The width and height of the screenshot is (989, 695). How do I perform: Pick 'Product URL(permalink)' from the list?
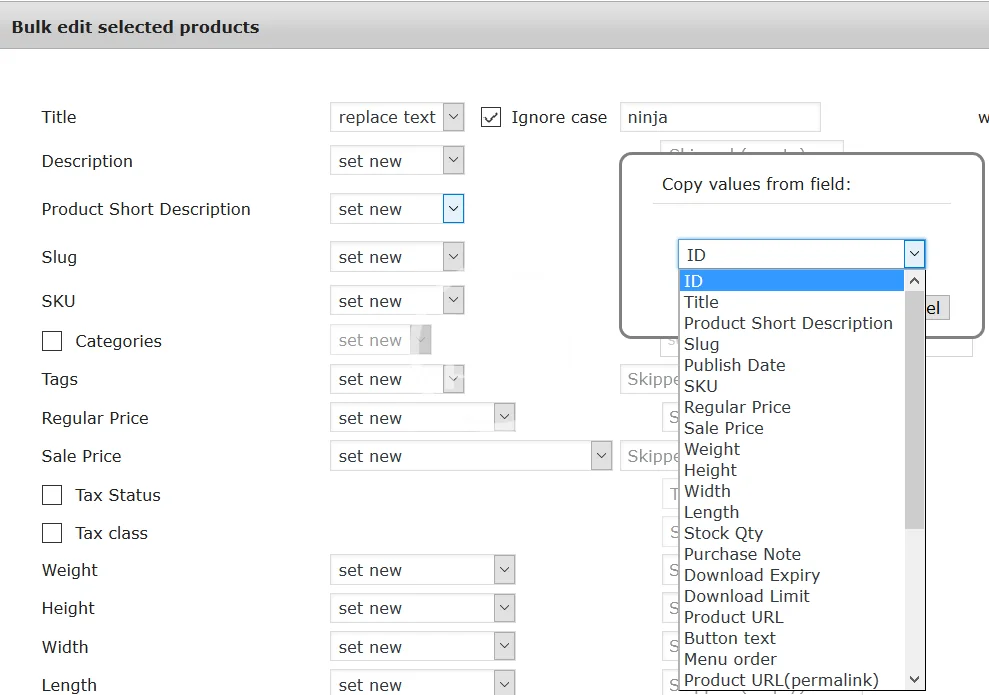click(781, 680)
